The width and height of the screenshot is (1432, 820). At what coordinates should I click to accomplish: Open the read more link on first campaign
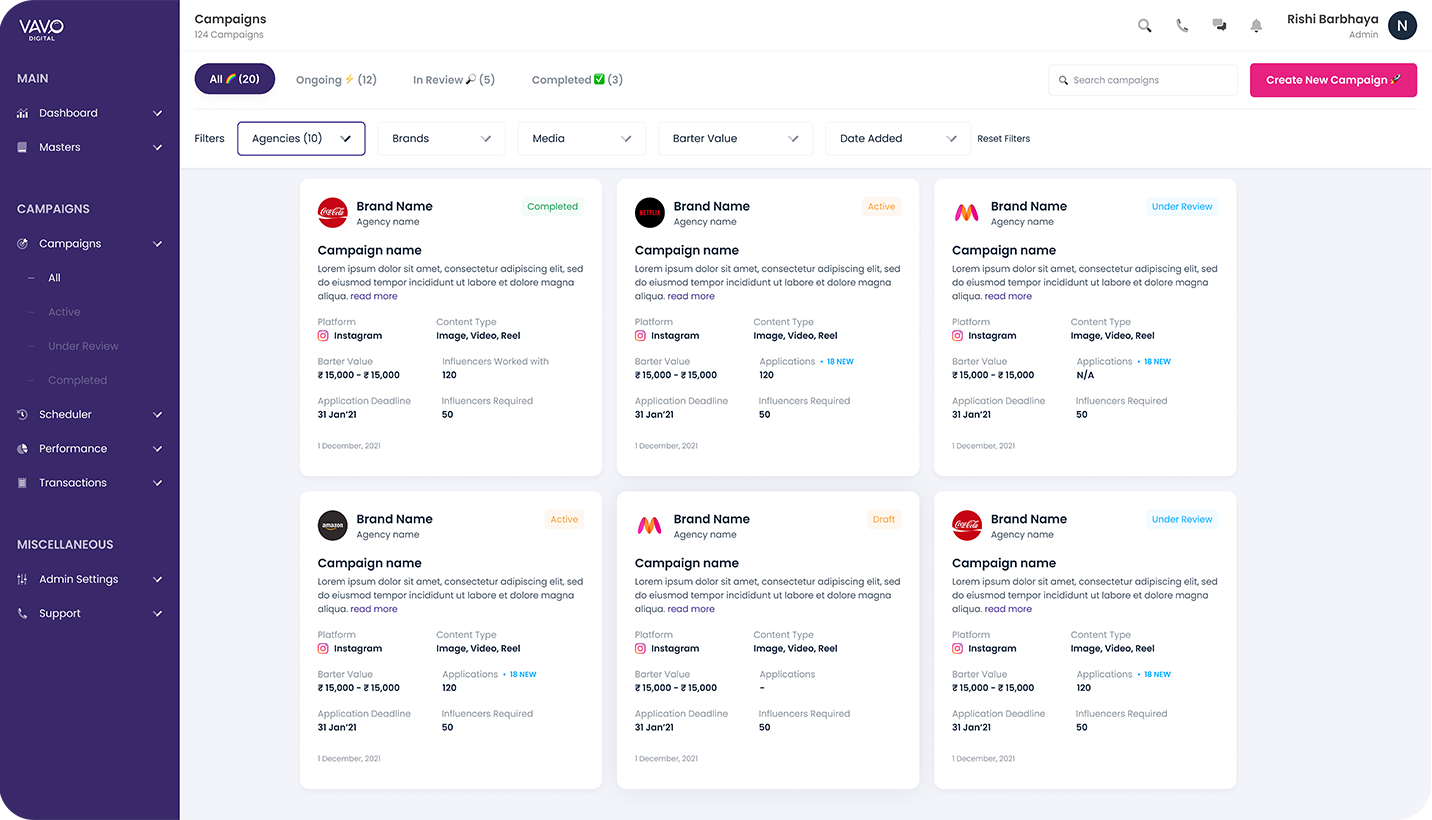click(373, 296)
